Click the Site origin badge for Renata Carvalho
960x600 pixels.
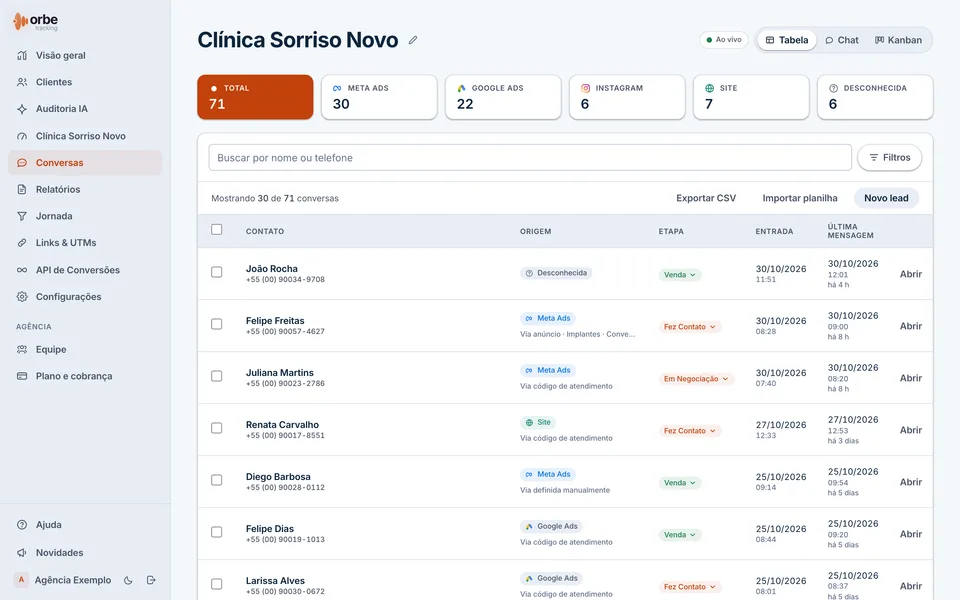click(x=538, y=422)
